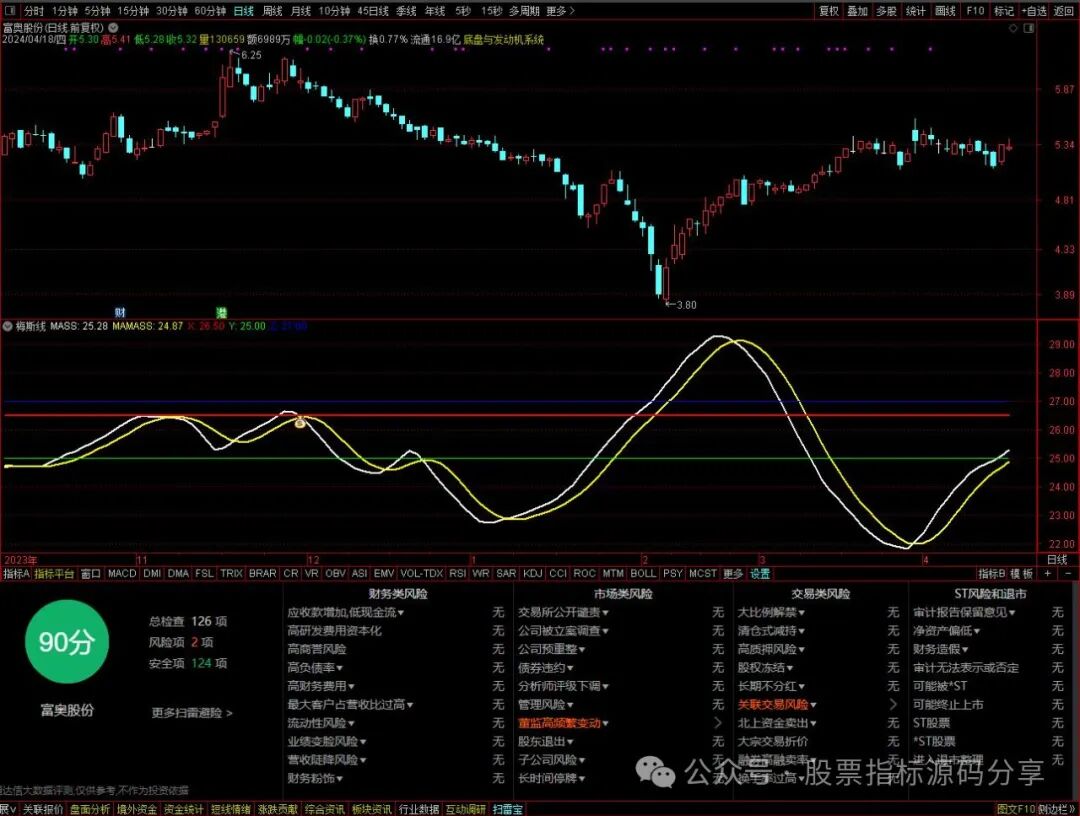Expand 更多 in the indicator bar
The height and width of the screenshot is (816, 1080).
coord(733,574)
